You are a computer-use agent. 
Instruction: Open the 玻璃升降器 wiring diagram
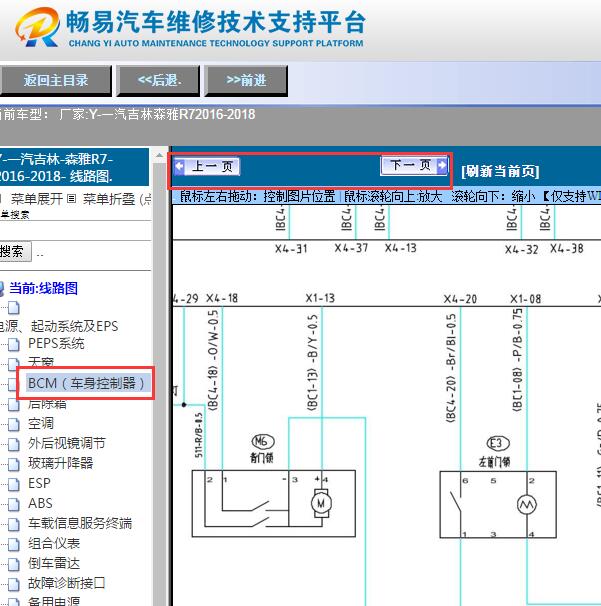pos(60,463)
